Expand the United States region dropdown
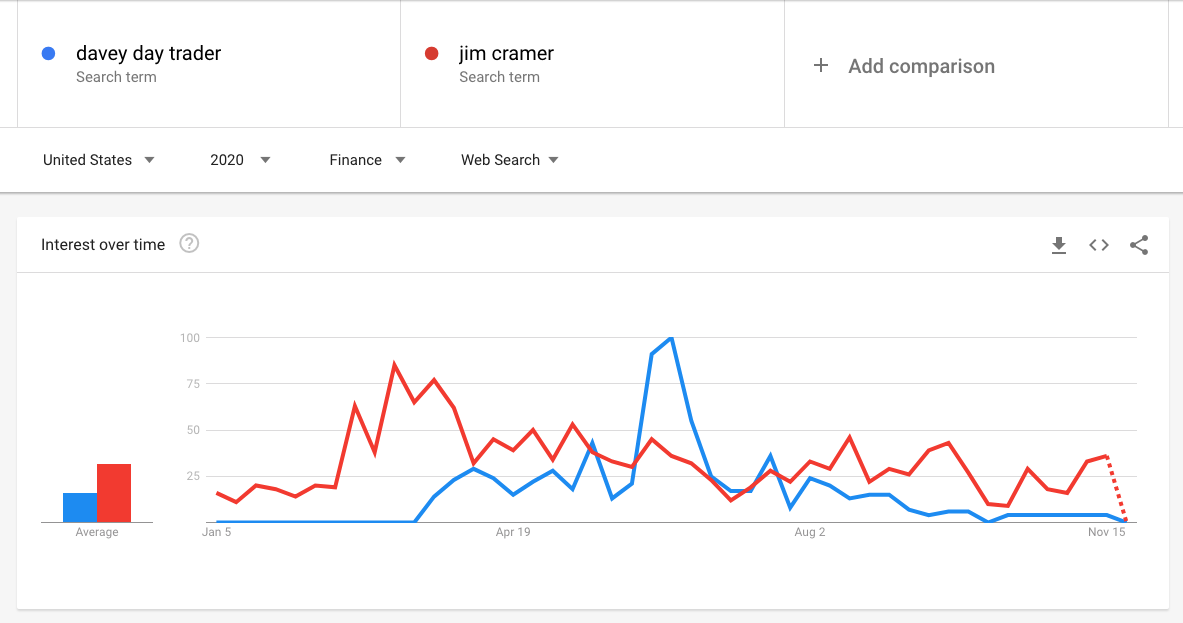This screenshot has width=1183, height=623. [x=99, y=160]
